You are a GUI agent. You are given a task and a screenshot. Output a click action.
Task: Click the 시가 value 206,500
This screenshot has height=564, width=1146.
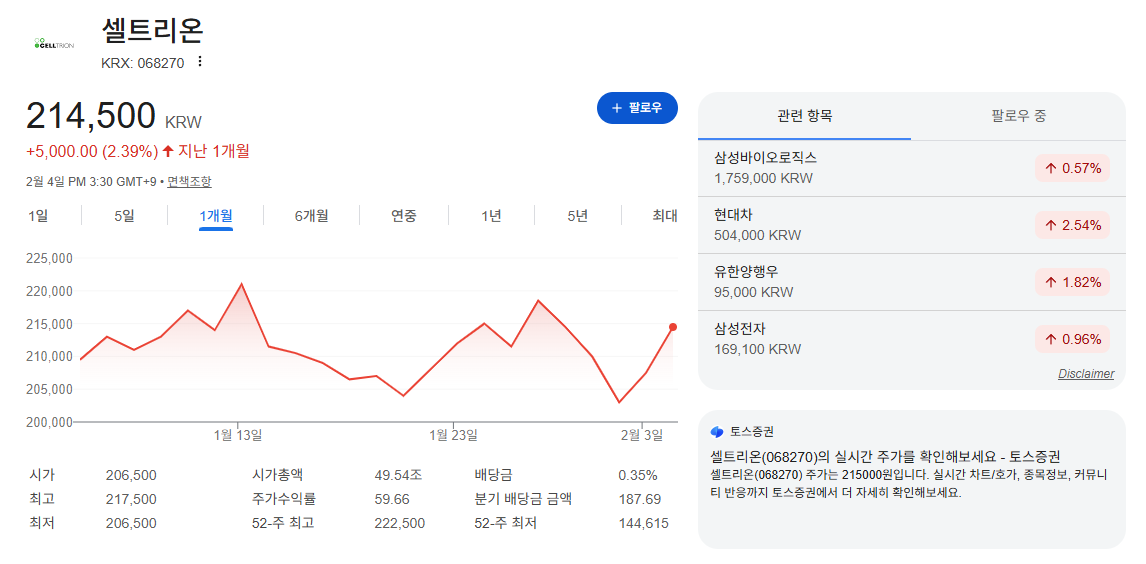[x=132, y=476]
